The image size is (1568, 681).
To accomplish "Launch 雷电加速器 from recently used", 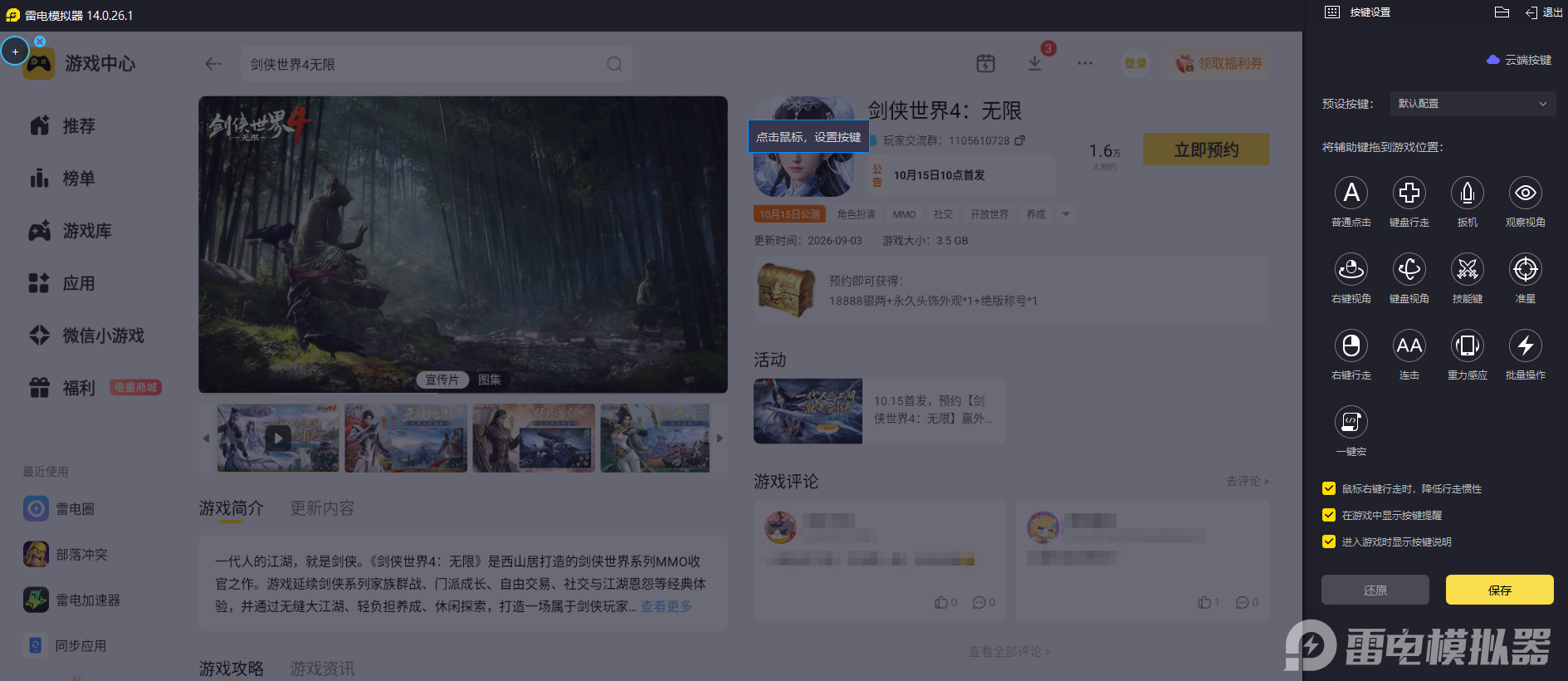I will point(72,600).
